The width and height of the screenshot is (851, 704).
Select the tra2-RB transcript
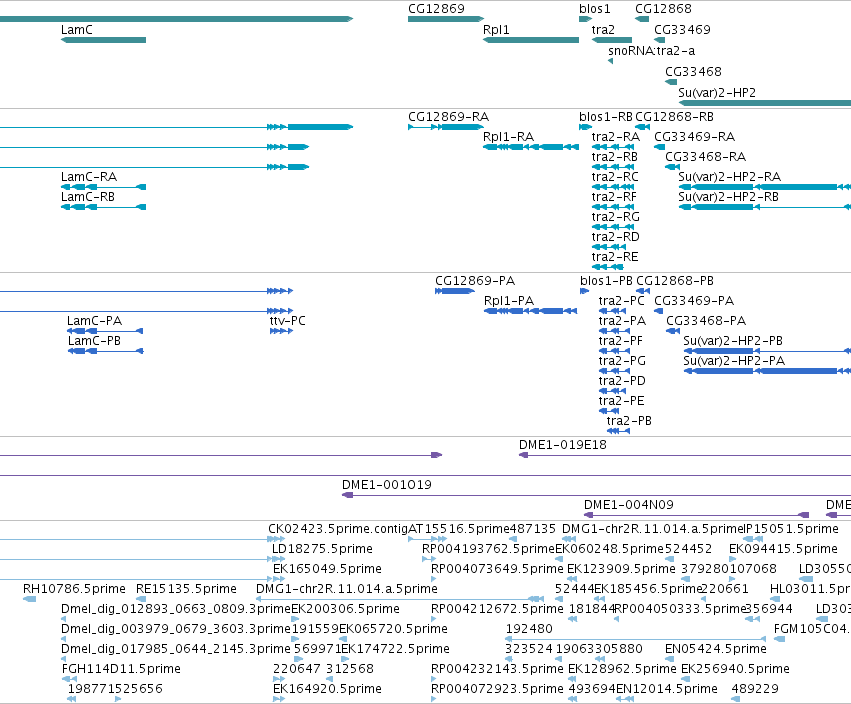coord(613,167)
